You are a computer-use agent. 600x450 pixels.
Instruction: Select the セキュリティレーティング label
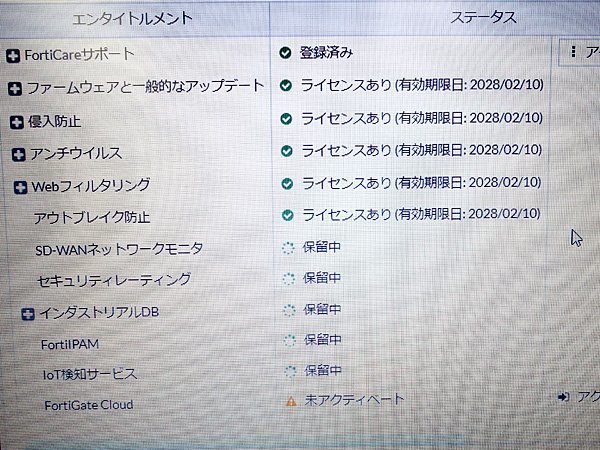pyautogui.click(x=114, y=281)
